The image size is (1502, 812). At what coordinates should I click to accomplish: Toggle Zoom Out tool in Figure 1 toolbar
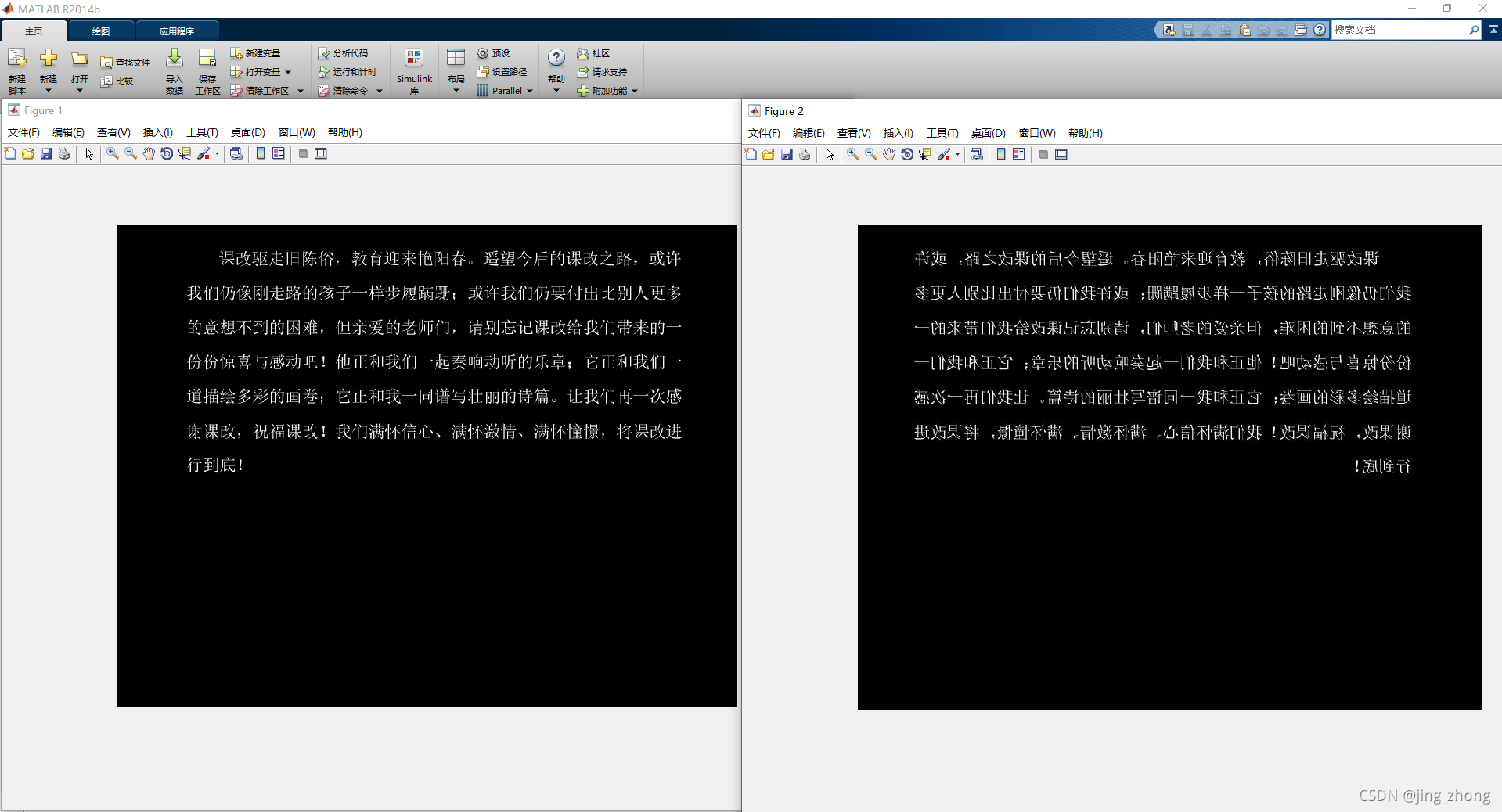click(131, 154)
